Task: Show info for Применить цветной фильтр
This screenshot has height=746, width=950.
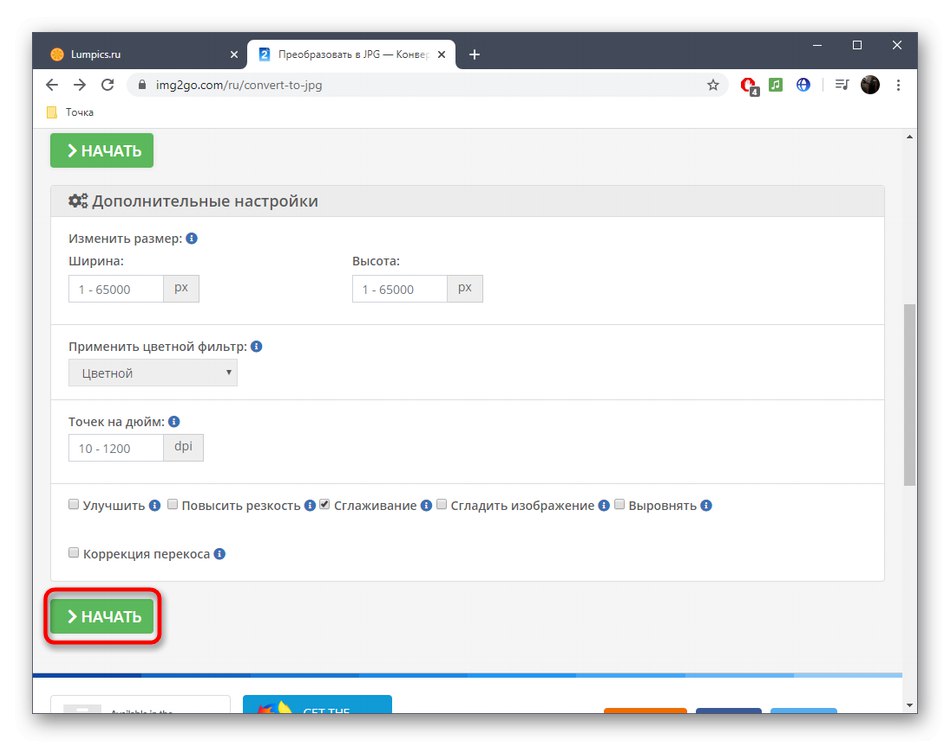Action: click(256, 347)
